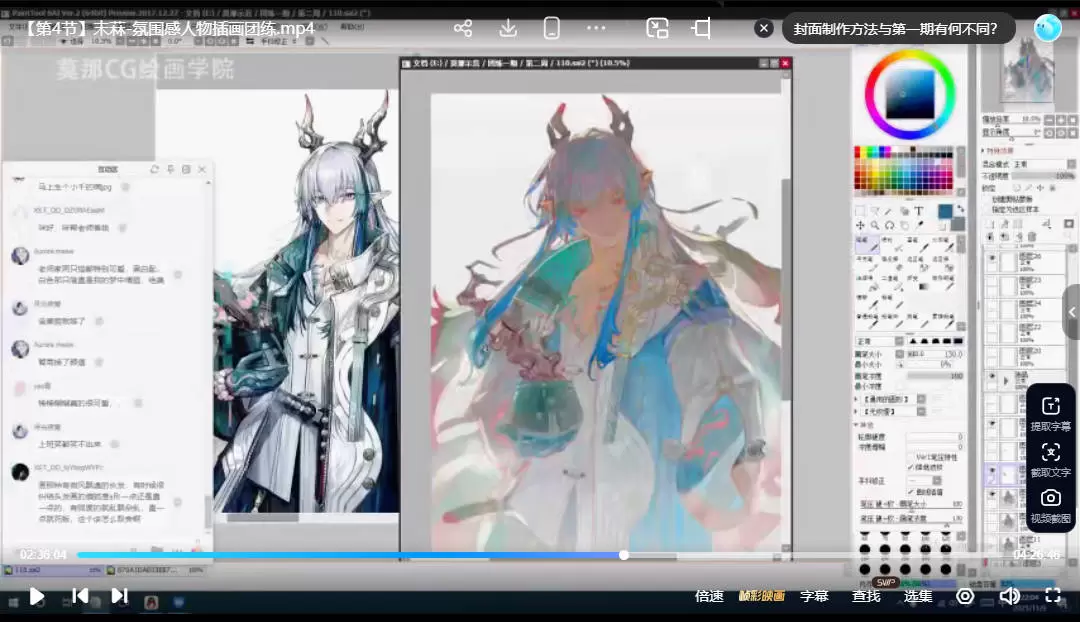Select the magic wand tool in SAI

[x=889, y=211]
